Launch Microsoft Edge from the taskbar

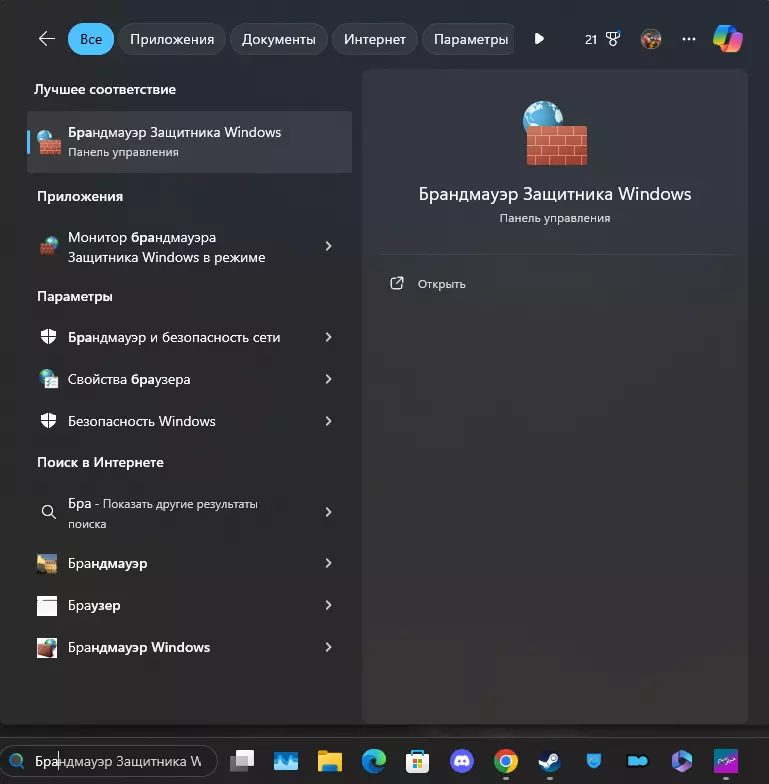(374, 761)
